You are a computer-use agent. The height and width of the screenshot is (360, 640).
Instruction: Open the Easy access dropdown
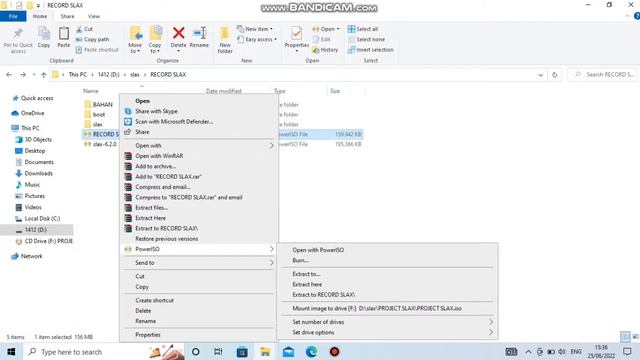tap(257, 40)
